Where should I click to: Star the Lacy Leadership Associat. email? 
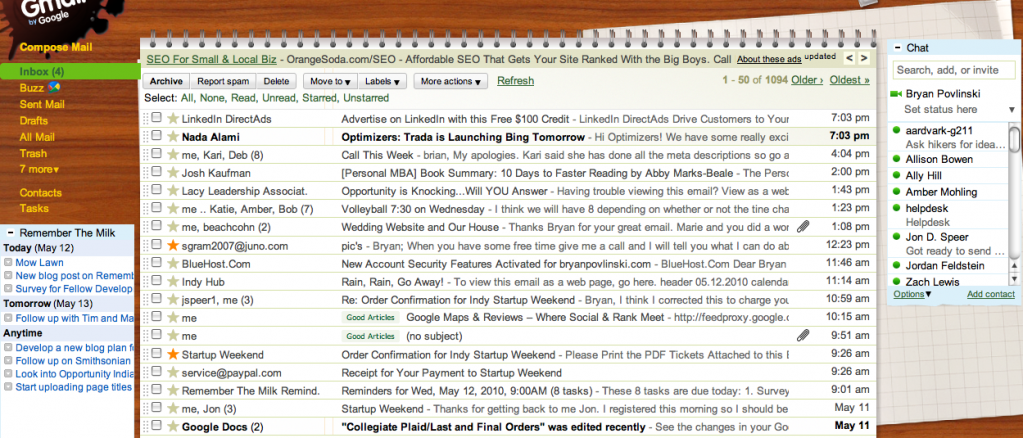click(173, 191)
